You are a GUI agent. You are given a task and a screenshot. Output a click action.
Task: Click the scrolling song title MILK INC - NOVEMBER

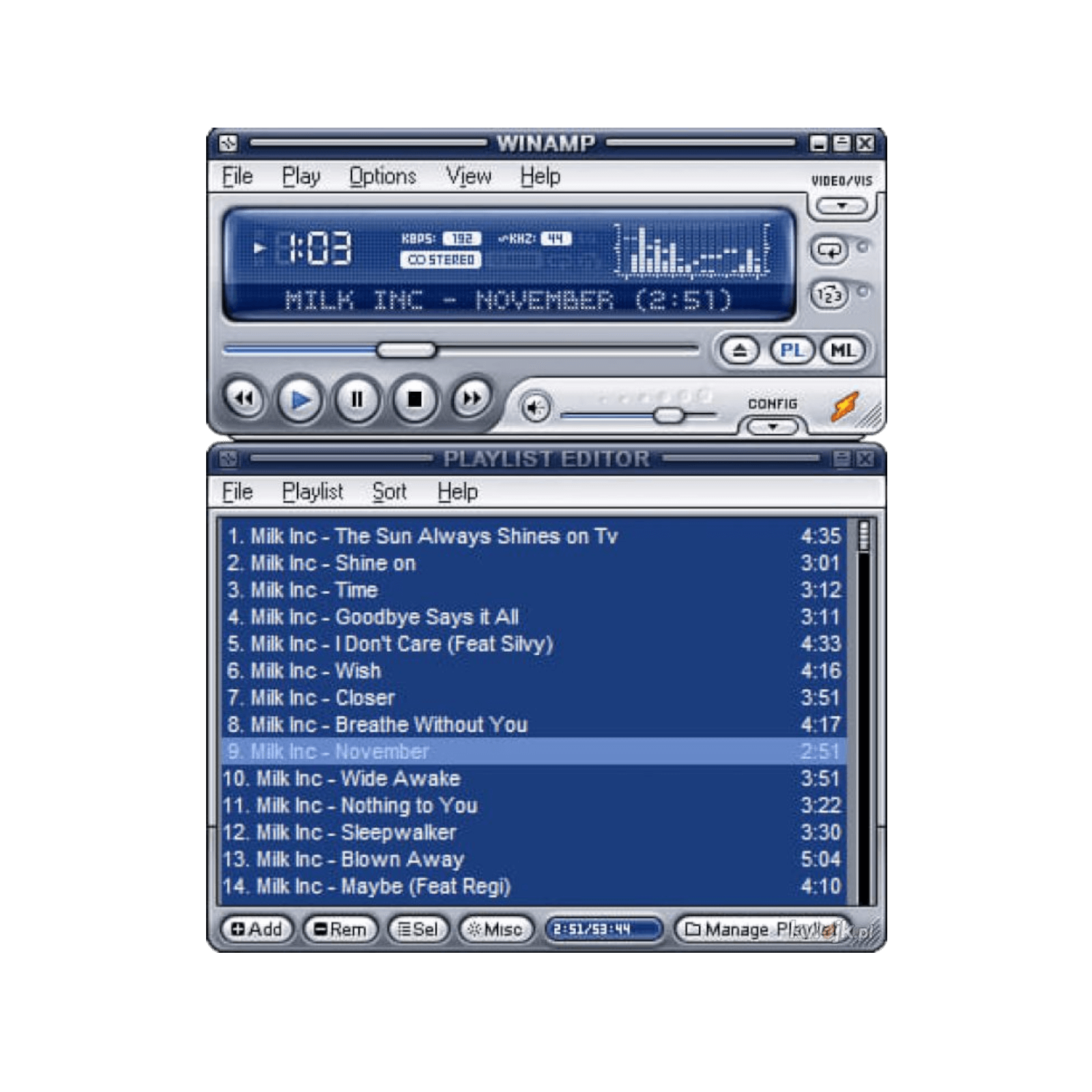[x=508, y=300]
